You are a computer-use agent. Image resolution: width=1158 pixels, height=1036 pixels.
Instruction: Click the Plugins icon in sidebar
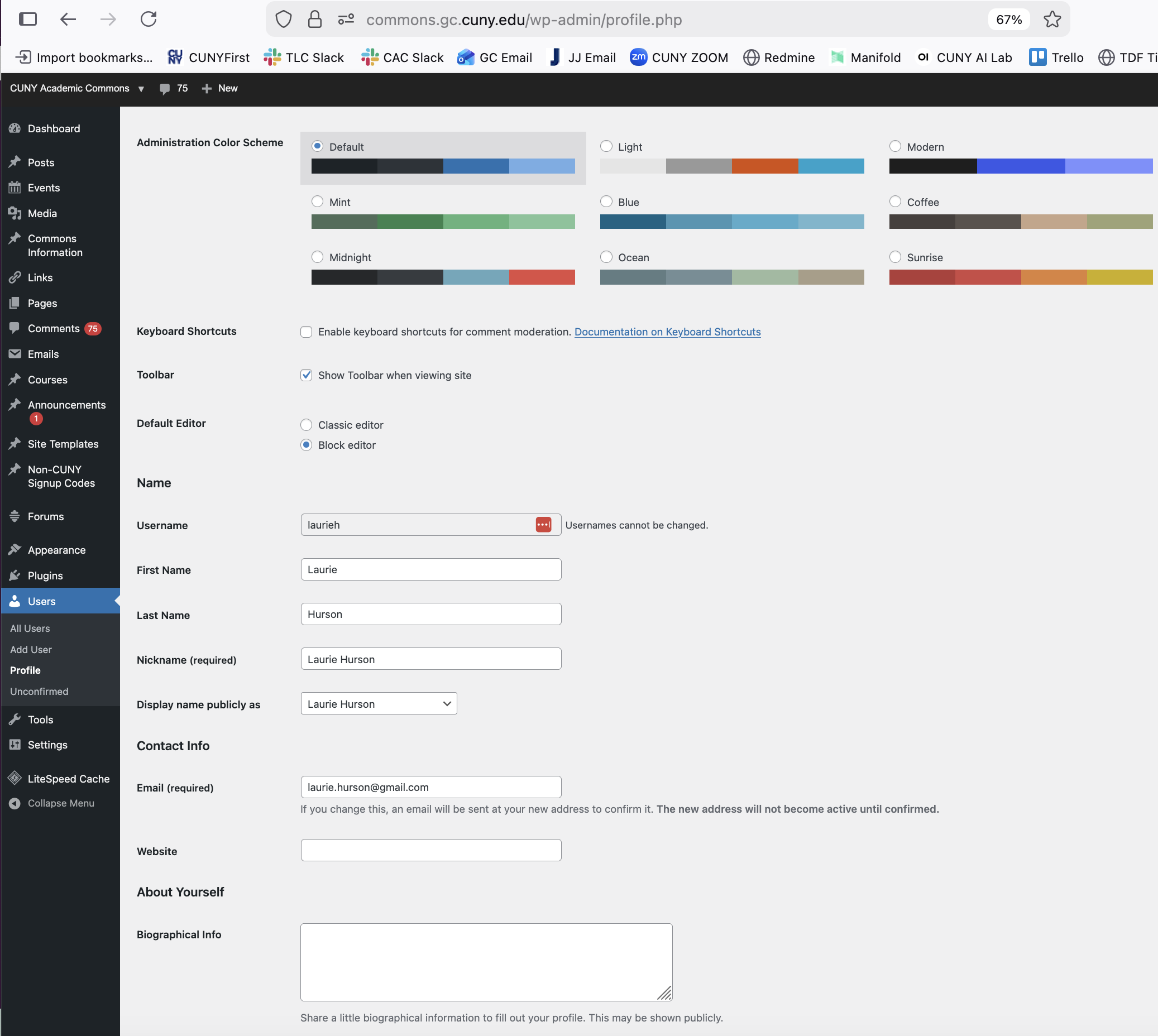coord(15,575)
